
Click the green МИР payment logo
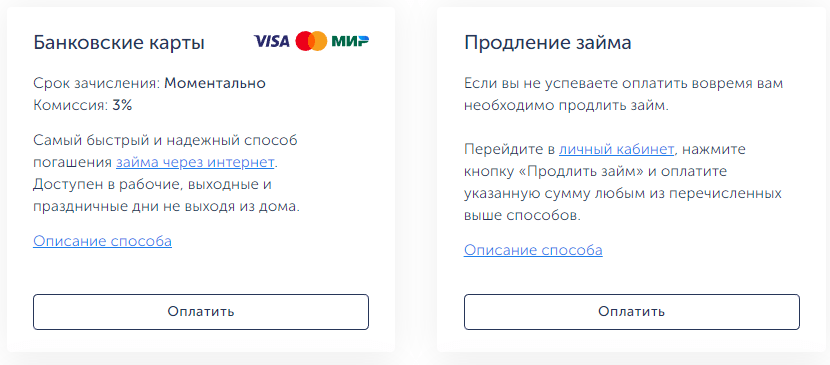click(350, 41)
